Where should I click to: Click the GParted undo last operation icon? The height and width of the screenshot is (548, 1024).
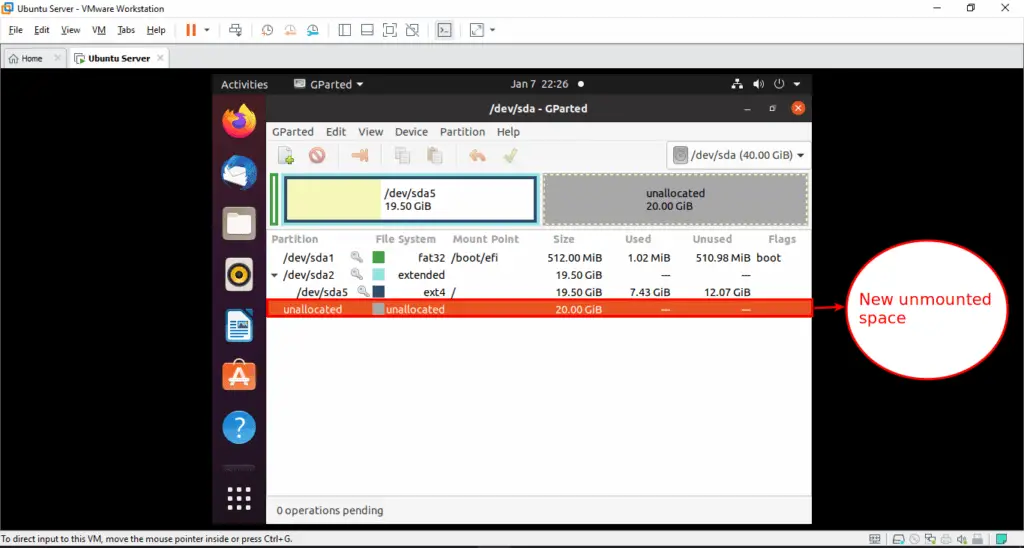click(x=477, y=155)
